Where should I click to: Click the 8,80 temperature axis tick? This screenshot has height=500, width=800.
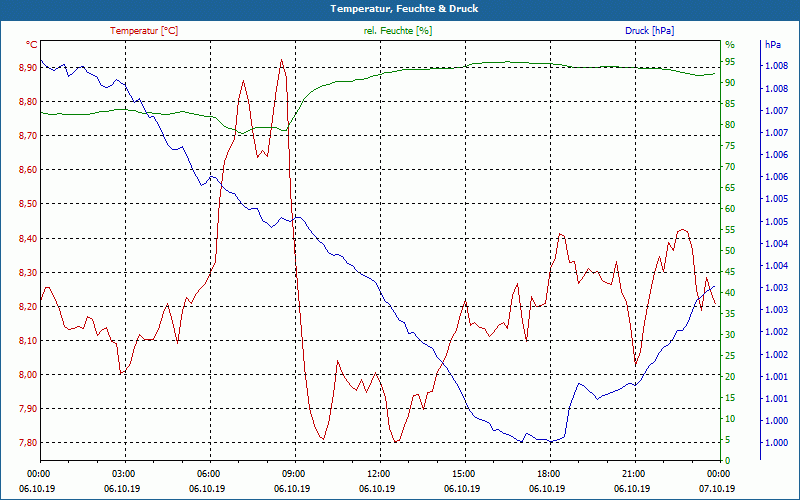pyautogui.click(x=28, y=102)
